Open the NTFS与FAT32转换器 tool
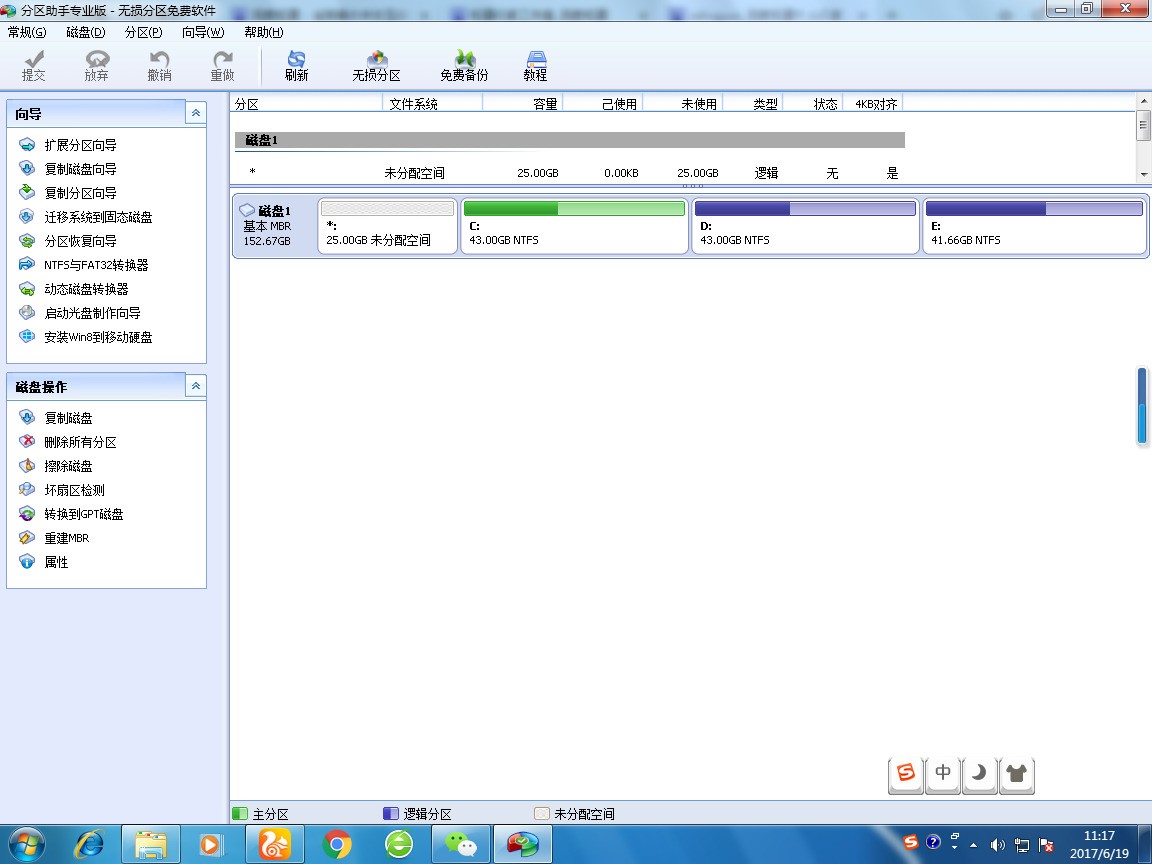Viewport: 1152px width, 864px height. click(x=96, y=265)
